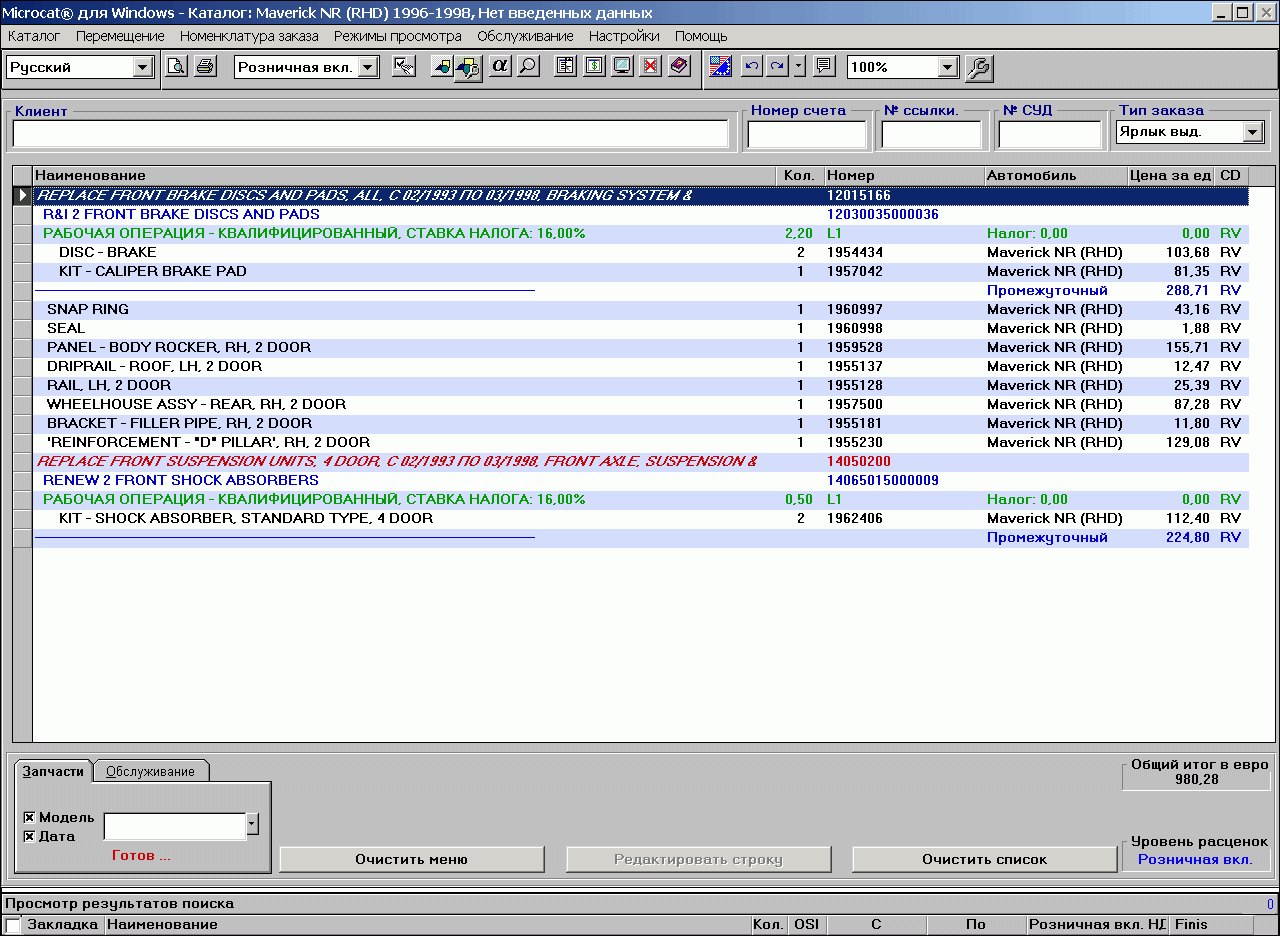Click the Очистить меню button
Image resolution: width=1280 pixels, height=936 pixels.
tap(411, 859)
